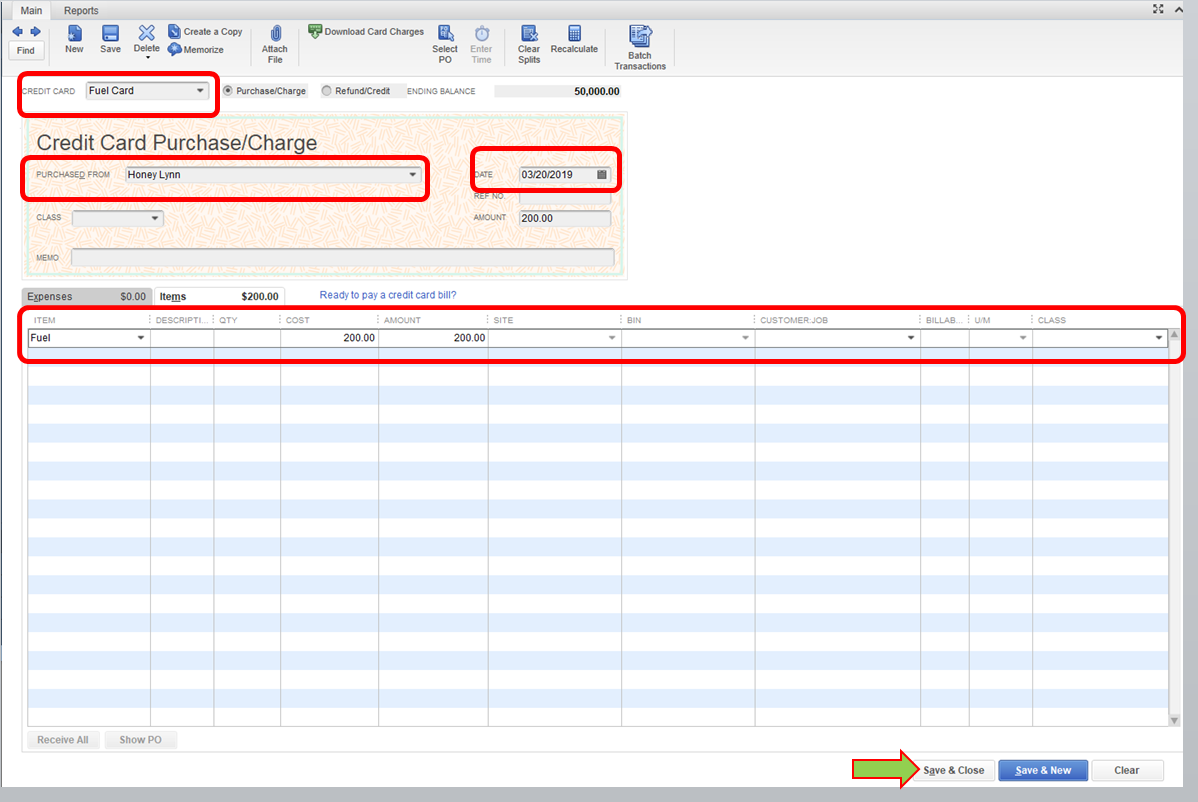
Task: Click the Memo input field
Action: [342, 257]
